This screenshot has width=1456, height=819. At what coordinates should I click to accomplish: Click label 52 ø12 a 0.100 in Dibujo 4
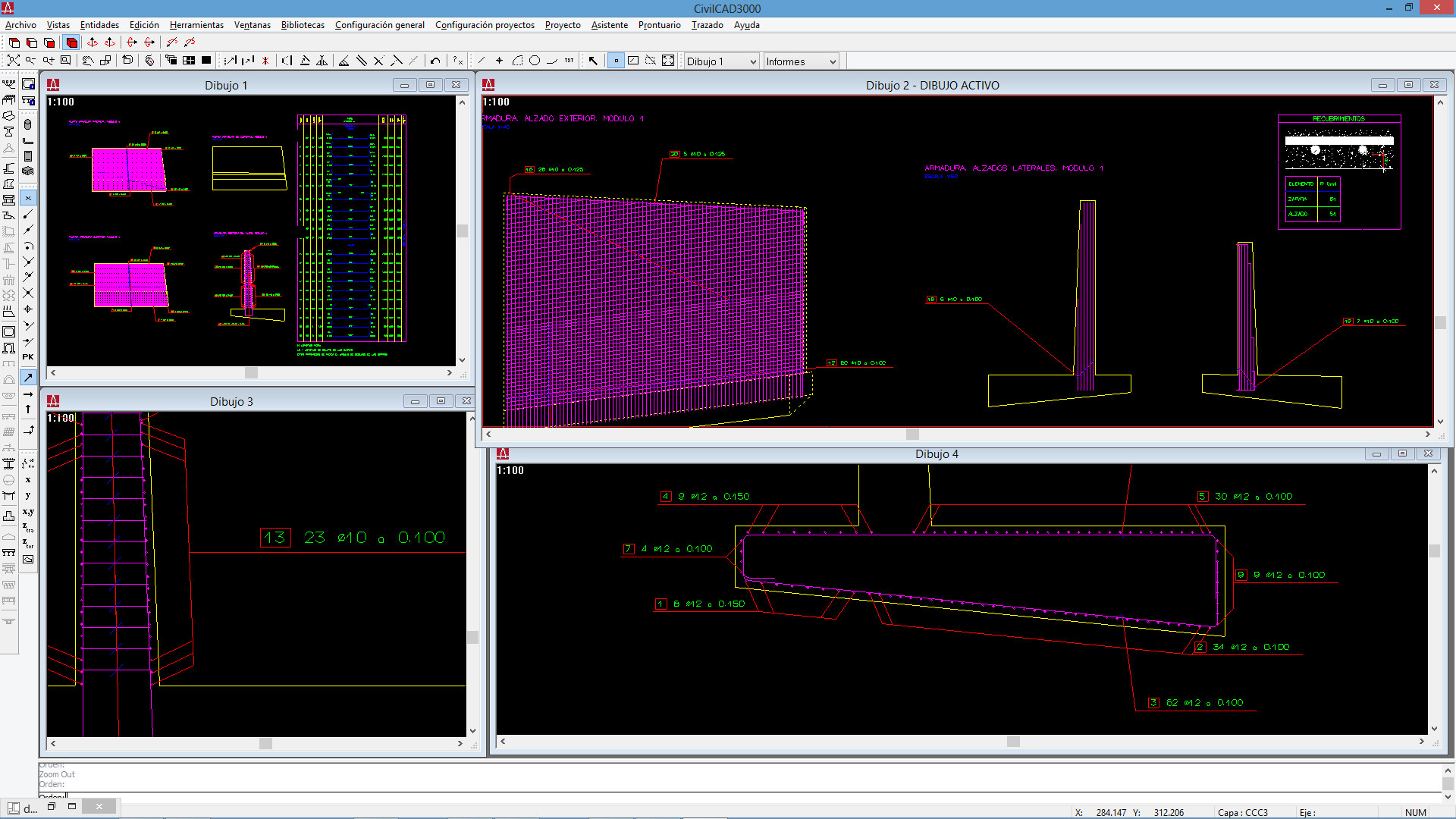[x=1204, y=703]
